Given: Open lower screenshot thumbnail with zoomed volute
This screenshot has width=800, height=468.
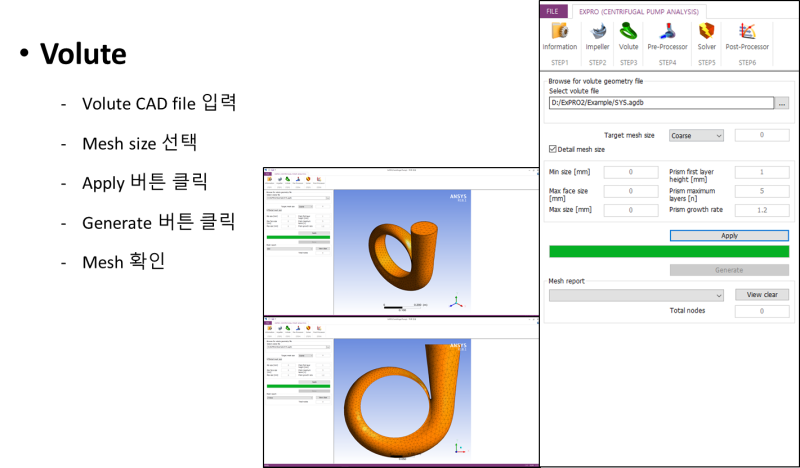Looking at the screenshot, I should (x=401, y=391).
